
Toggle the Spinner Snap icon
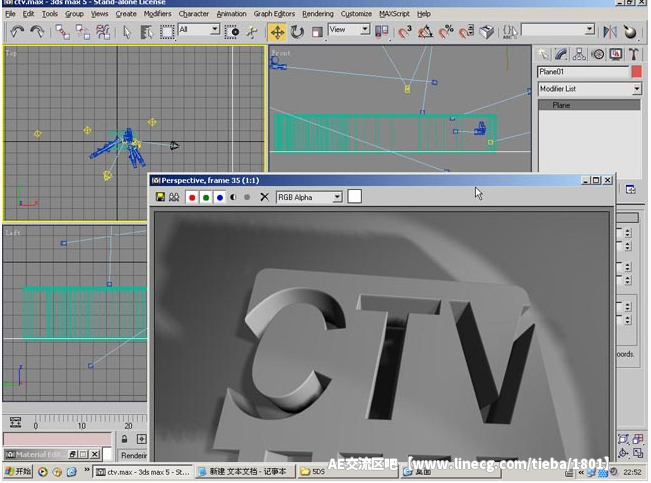(466, 32)
